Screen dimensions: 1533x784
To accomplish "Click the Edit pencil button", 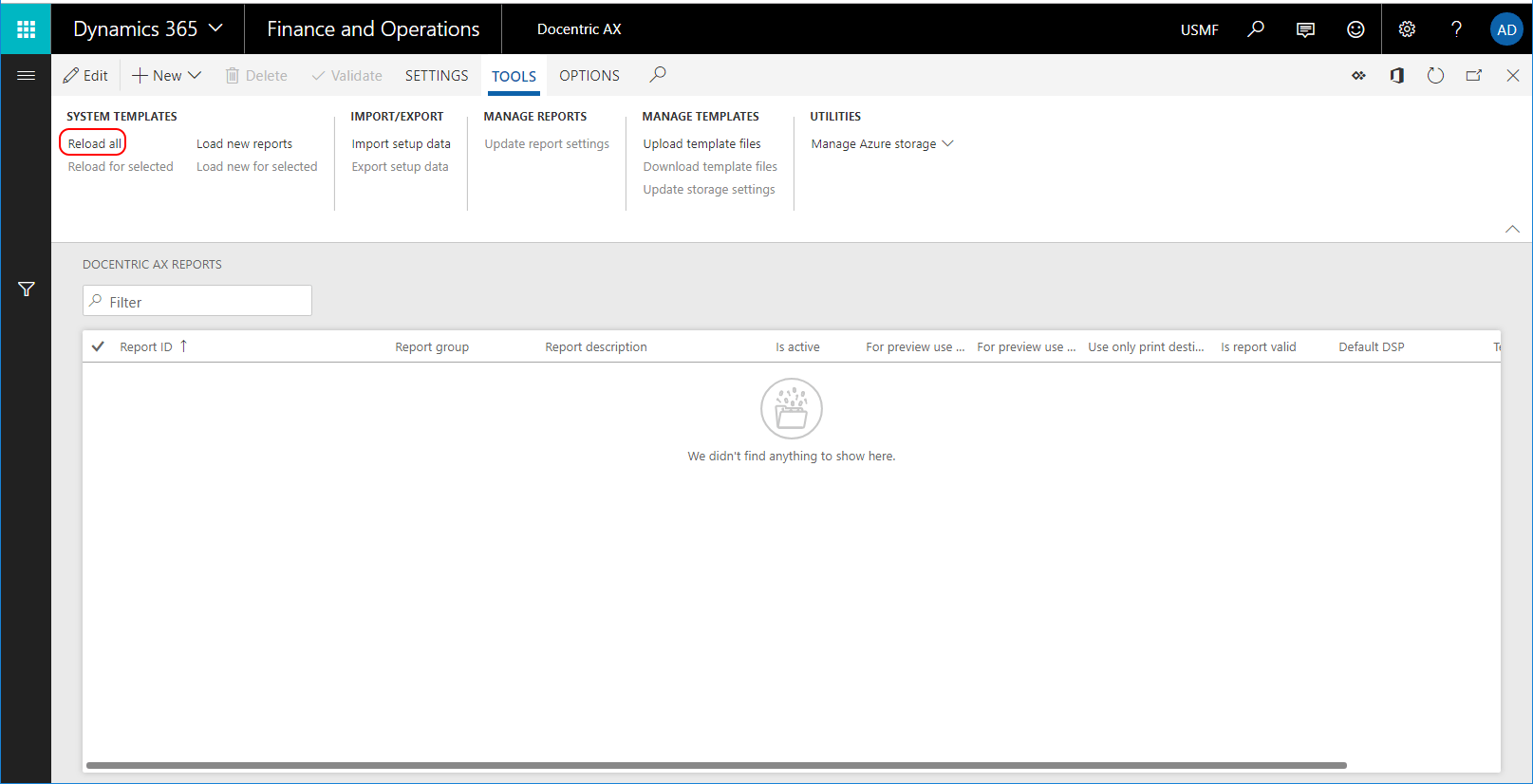I will pos(85,76).
